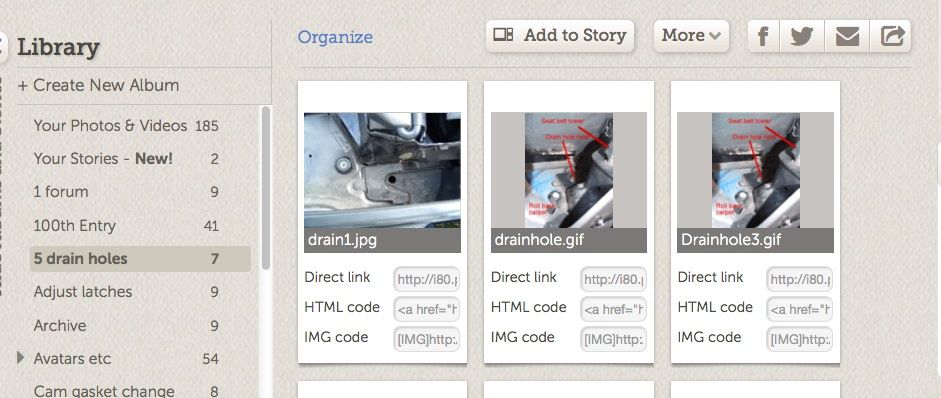Click the share arrow icon
This screenshot has width=941, height=398.
click(x=891, y=36)
